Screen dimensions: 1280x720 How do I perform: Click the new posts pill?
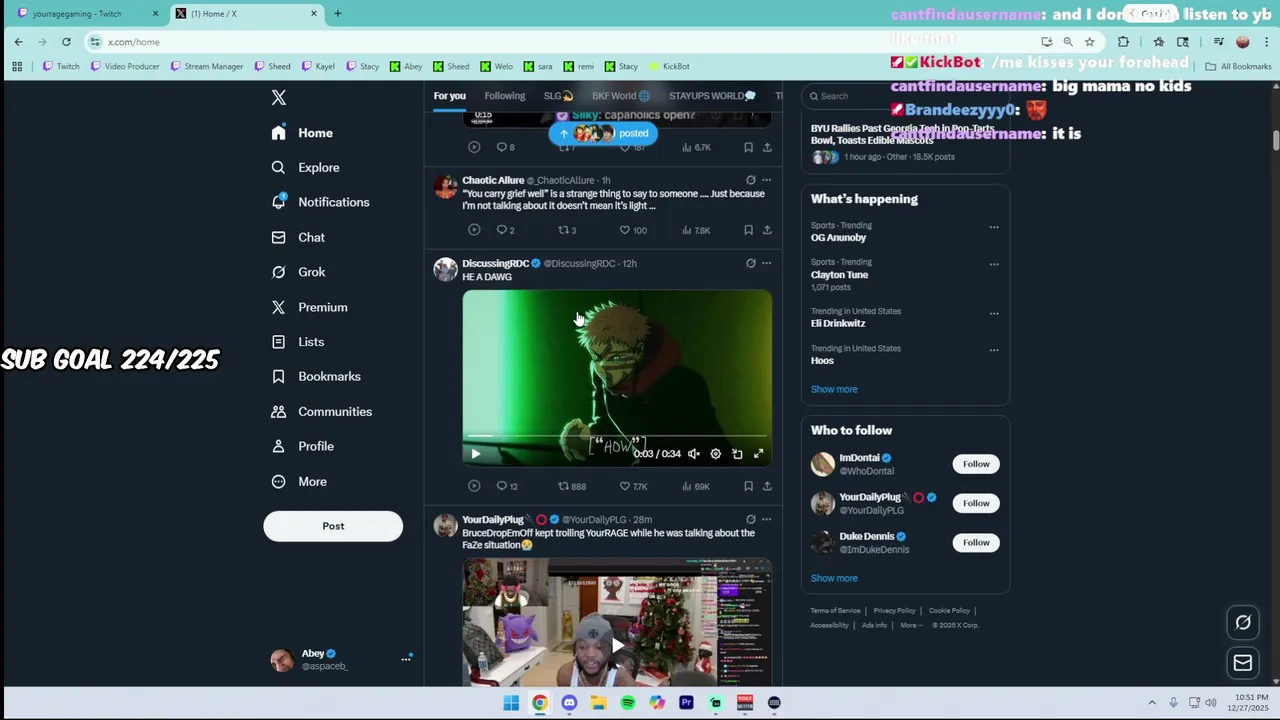tap(603, 133)
